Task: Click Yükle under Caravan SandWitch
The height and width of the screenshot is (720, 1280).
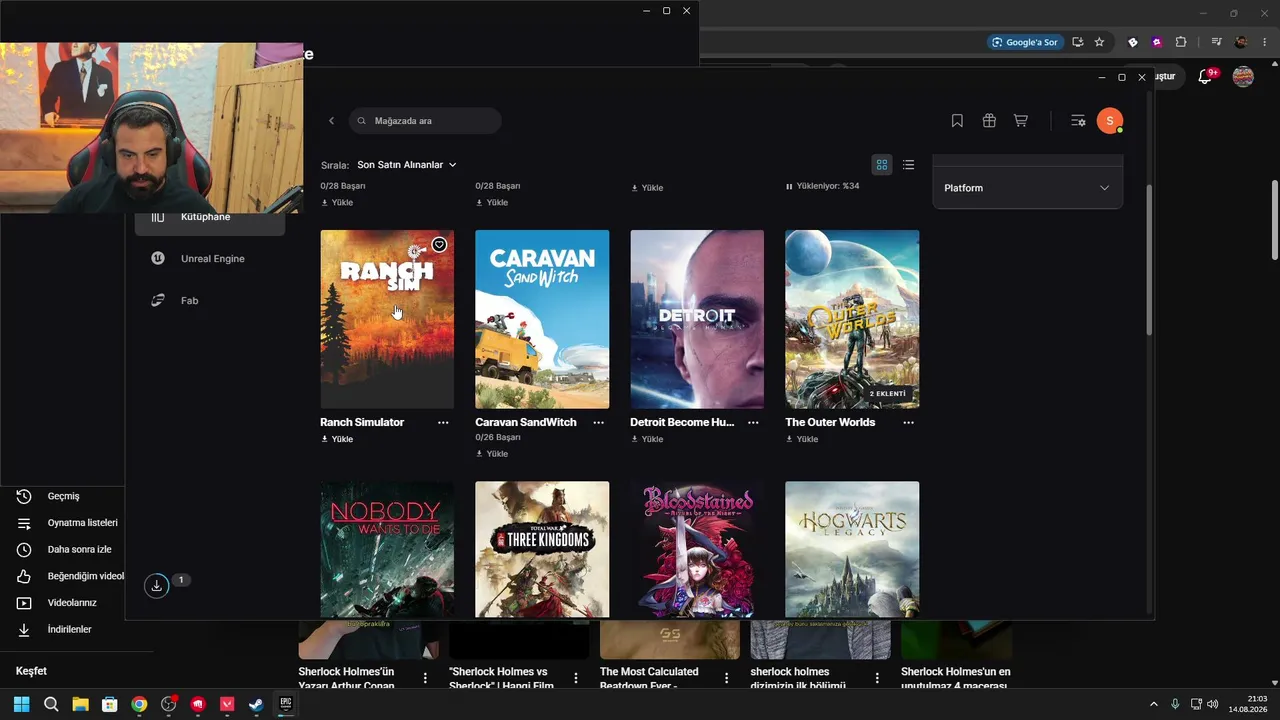Action: [492, 454]
